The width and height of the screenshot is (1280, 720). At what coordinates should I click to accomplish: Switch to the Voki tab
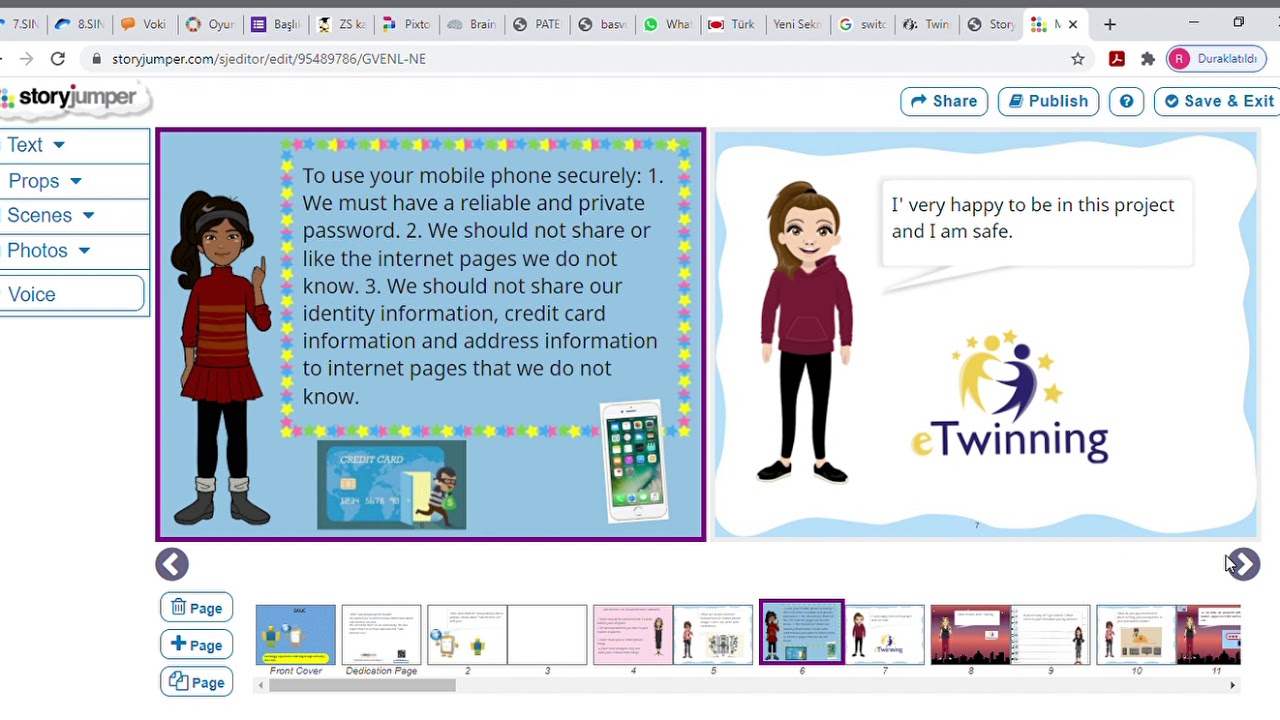[x=145, y=24]
